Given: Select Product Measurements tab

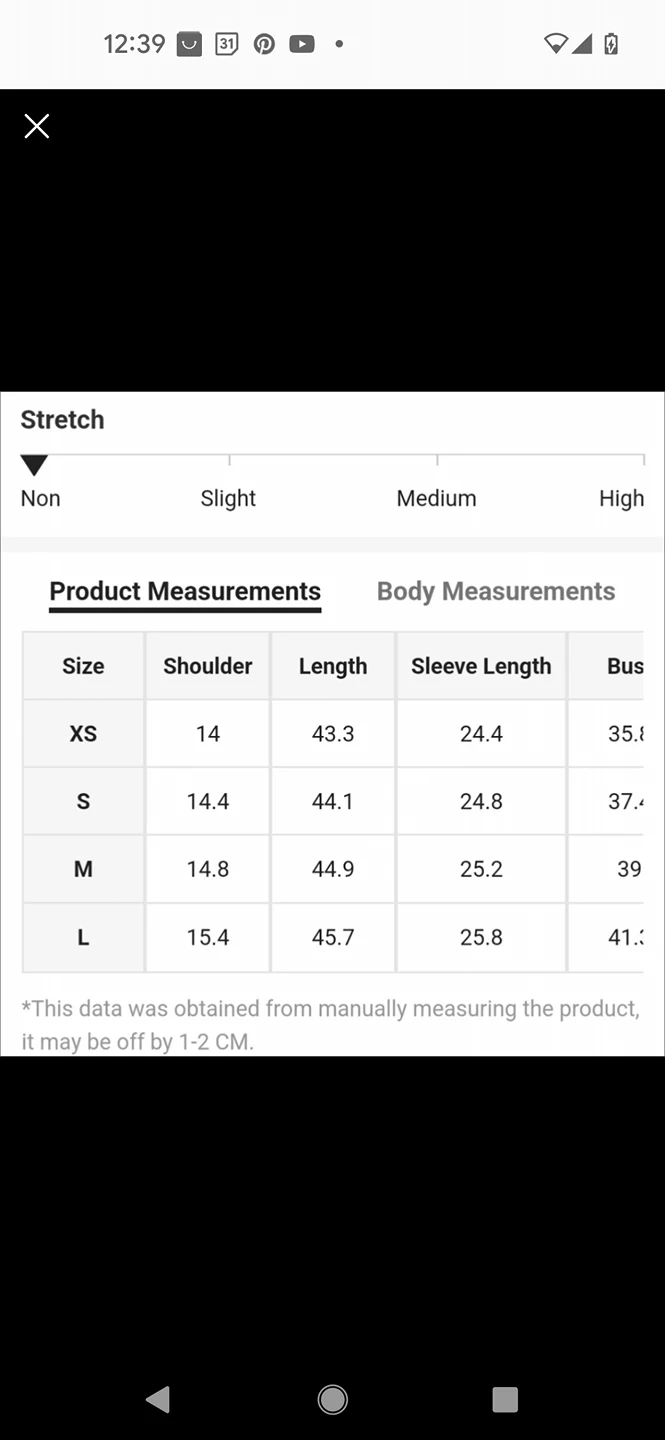Looking at the screenshot, I should (x=185, y=591).
